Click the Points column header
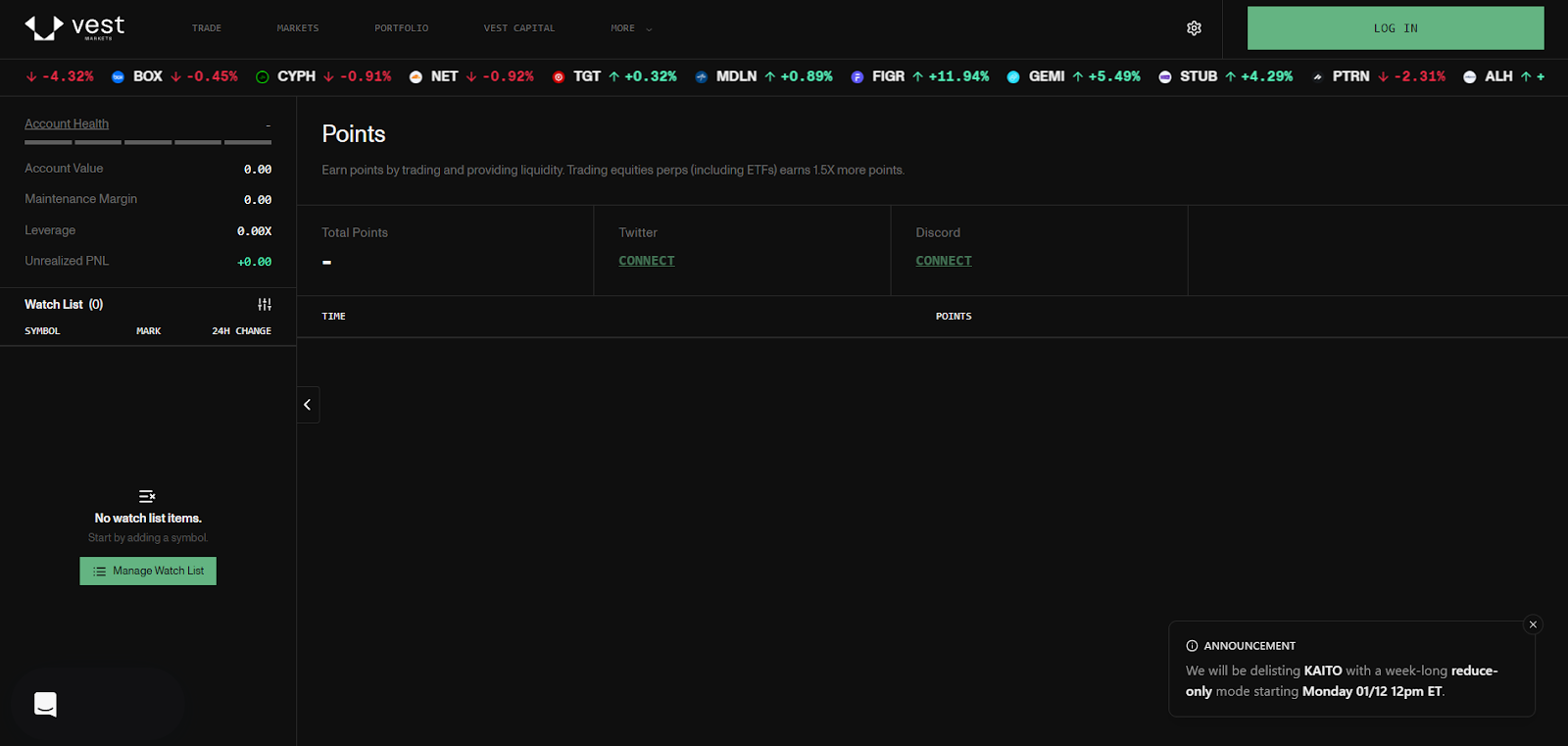Image resolution: width=1568 pixels, height=746 pixels. click(x=954, y=317)
